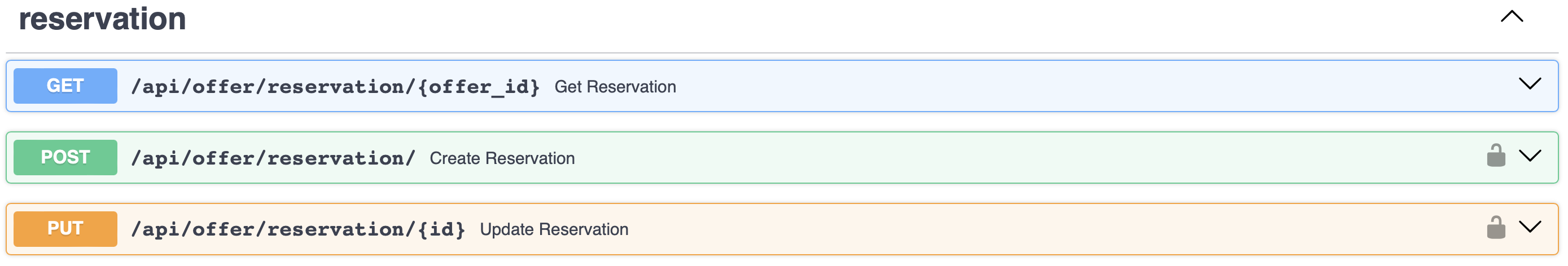Expand the POST Create Reservation endpoint chevron
Viewport: 1568px width, 266px height.
1529,156
